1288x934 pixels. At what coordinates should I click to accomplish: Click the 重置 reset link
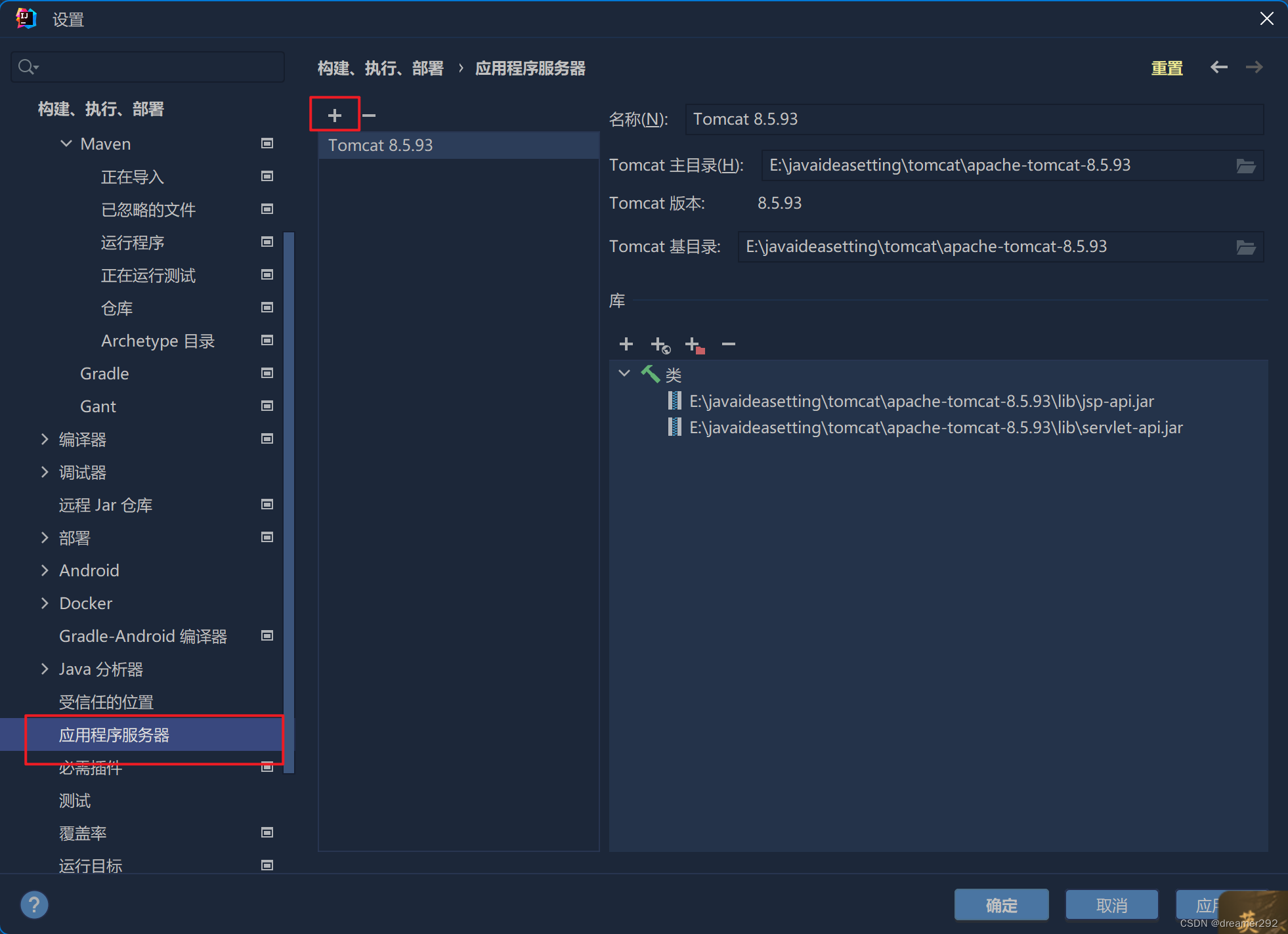(x=1167, y=68)
